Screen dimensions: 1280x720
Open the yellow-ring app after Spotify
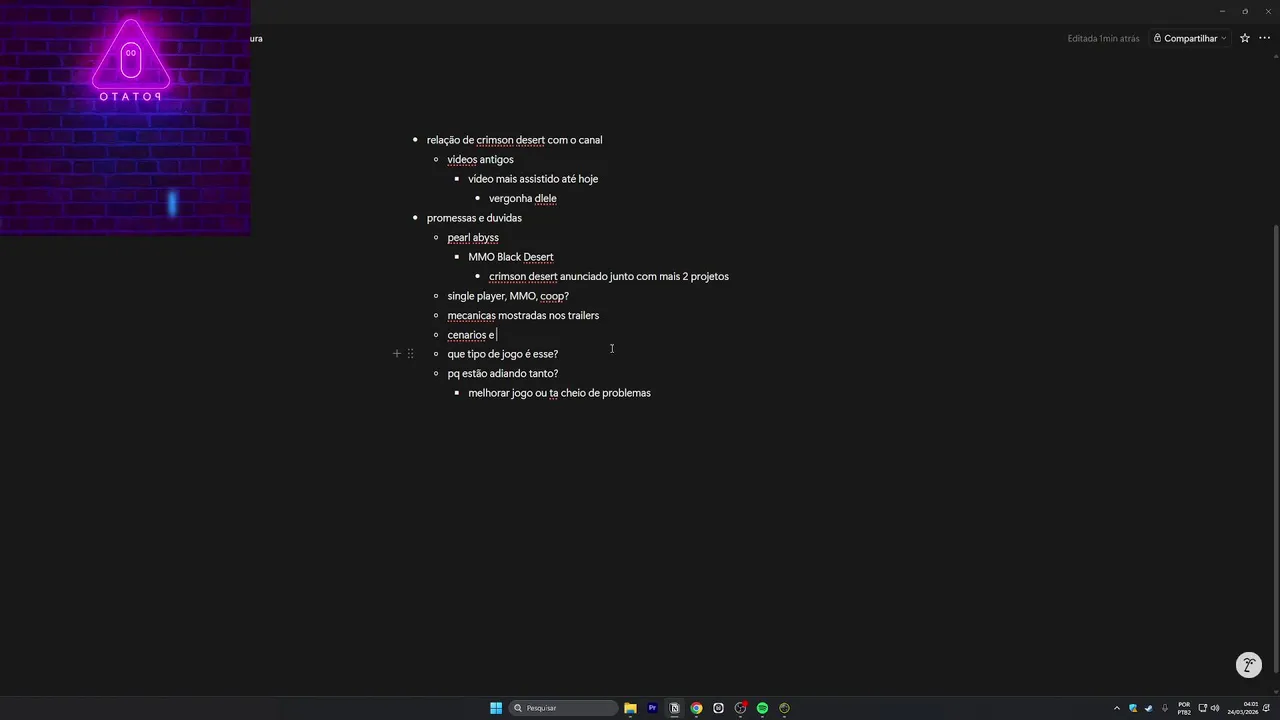point(784,708)
